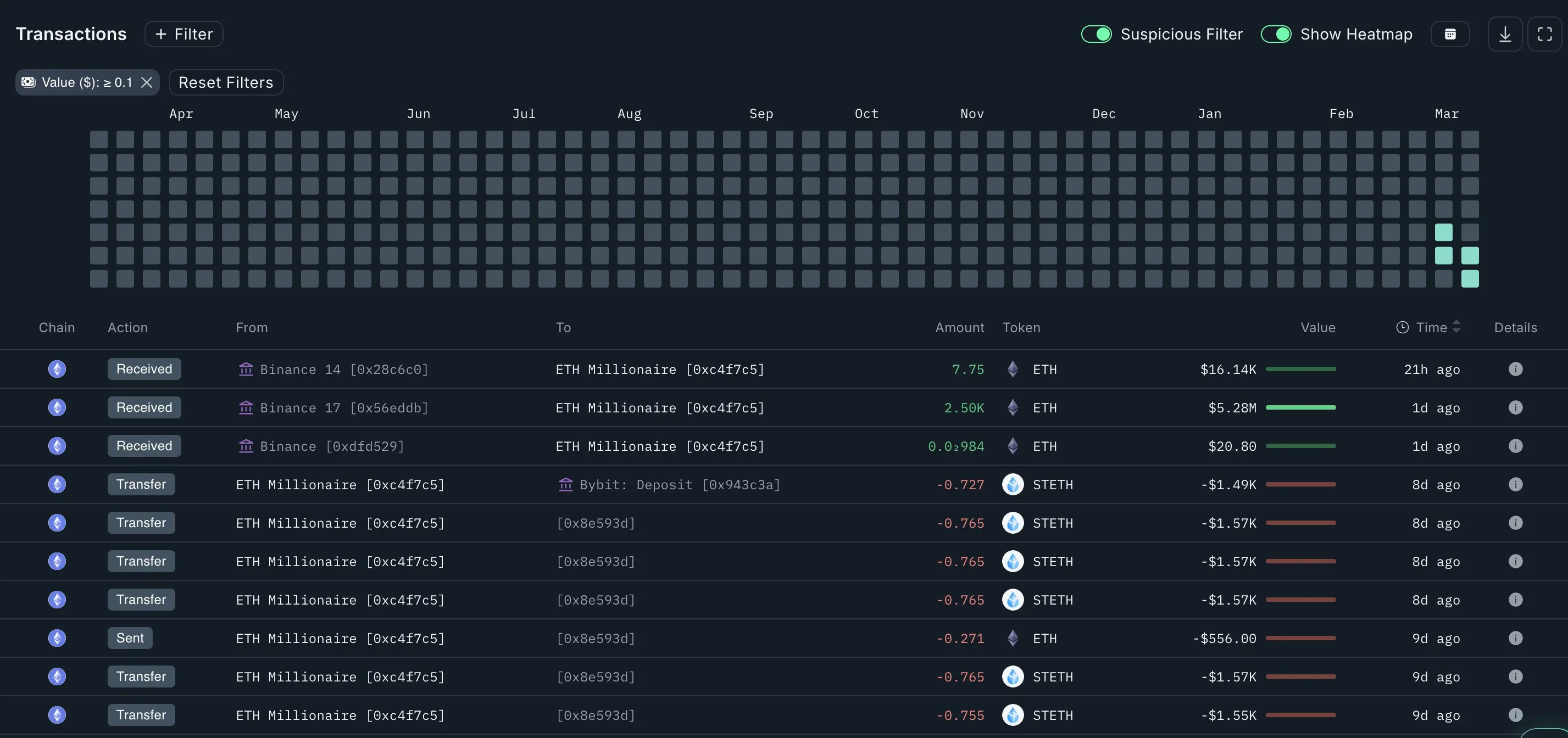Viewport: 1568px width, 738px height.
Task: Open details info for Bybit Deposit transfer
Action: click(x=1515, y=484)
